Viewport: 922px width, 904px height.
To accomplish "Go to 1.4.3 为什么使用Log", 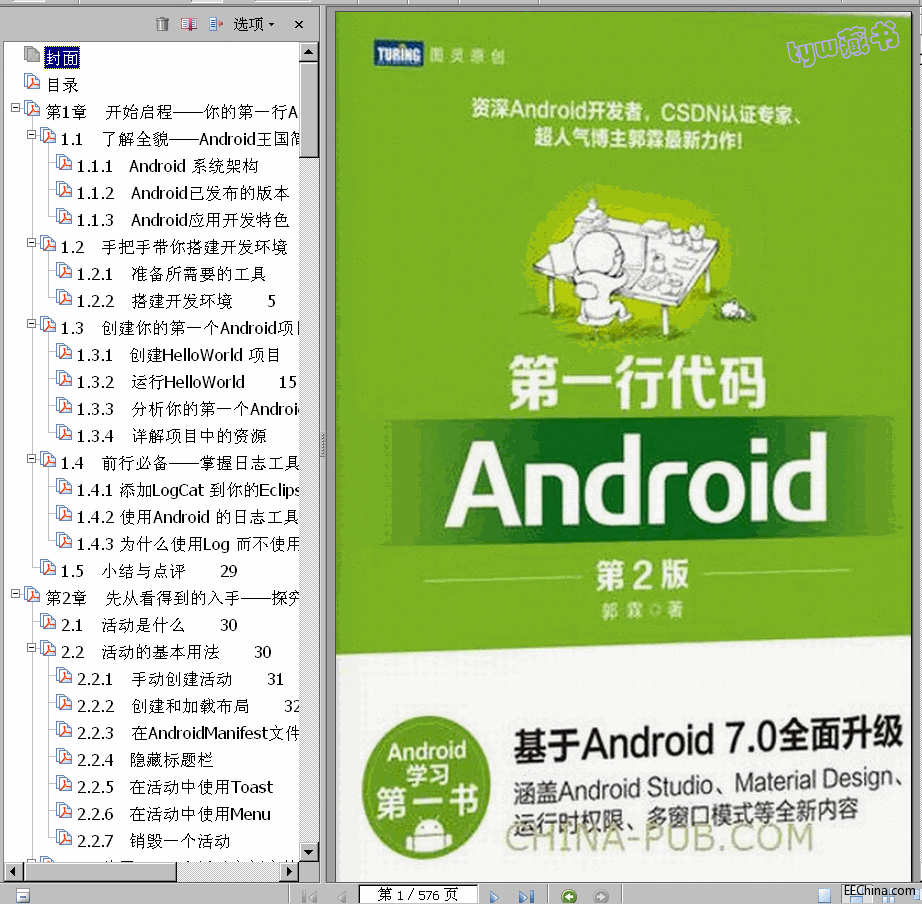I will point(188,545).
